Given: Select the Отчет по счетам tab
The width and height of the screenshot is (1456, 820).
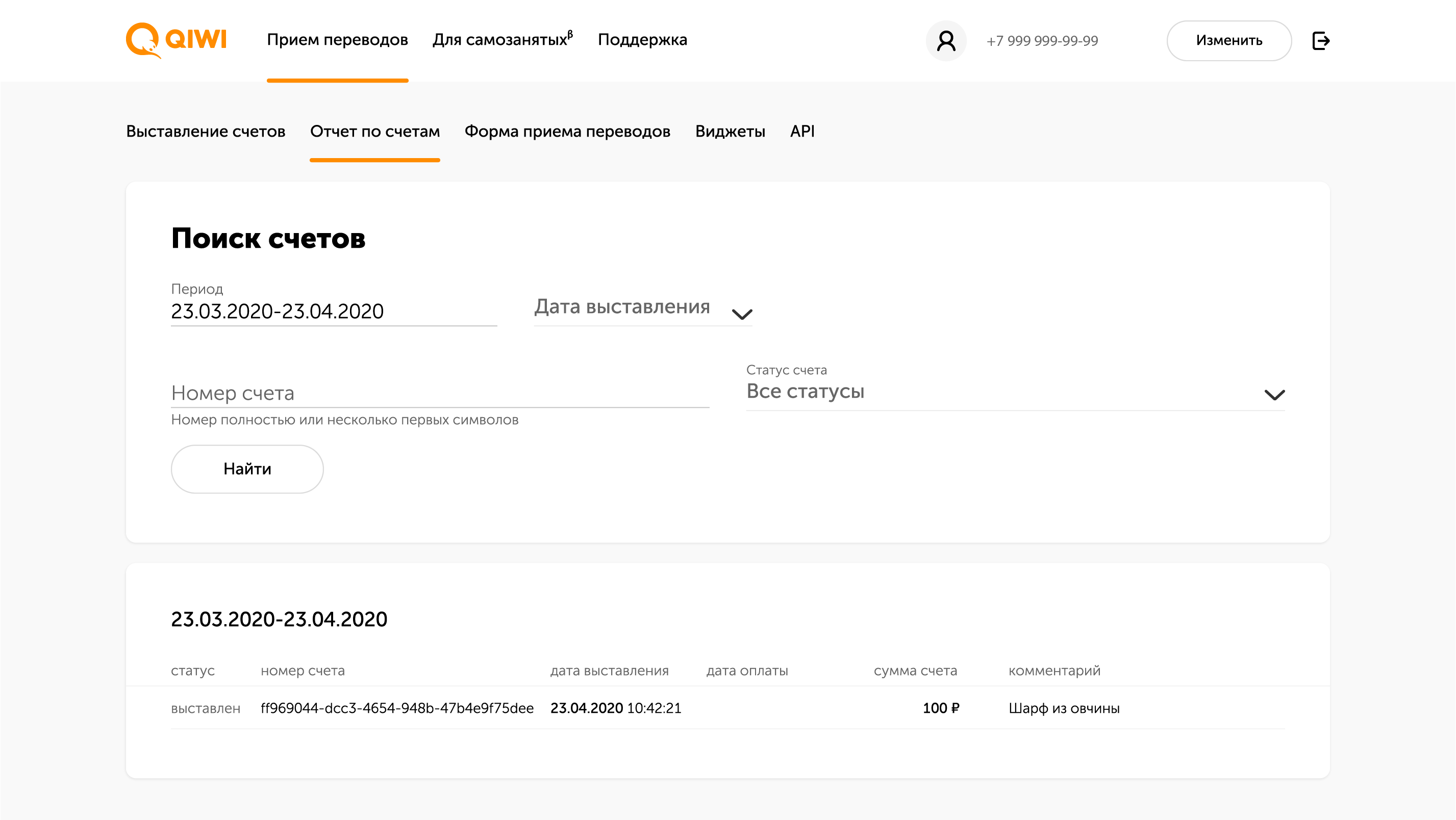Looking at the screenshot, I should pyautogui.click(x=375, y=131).
